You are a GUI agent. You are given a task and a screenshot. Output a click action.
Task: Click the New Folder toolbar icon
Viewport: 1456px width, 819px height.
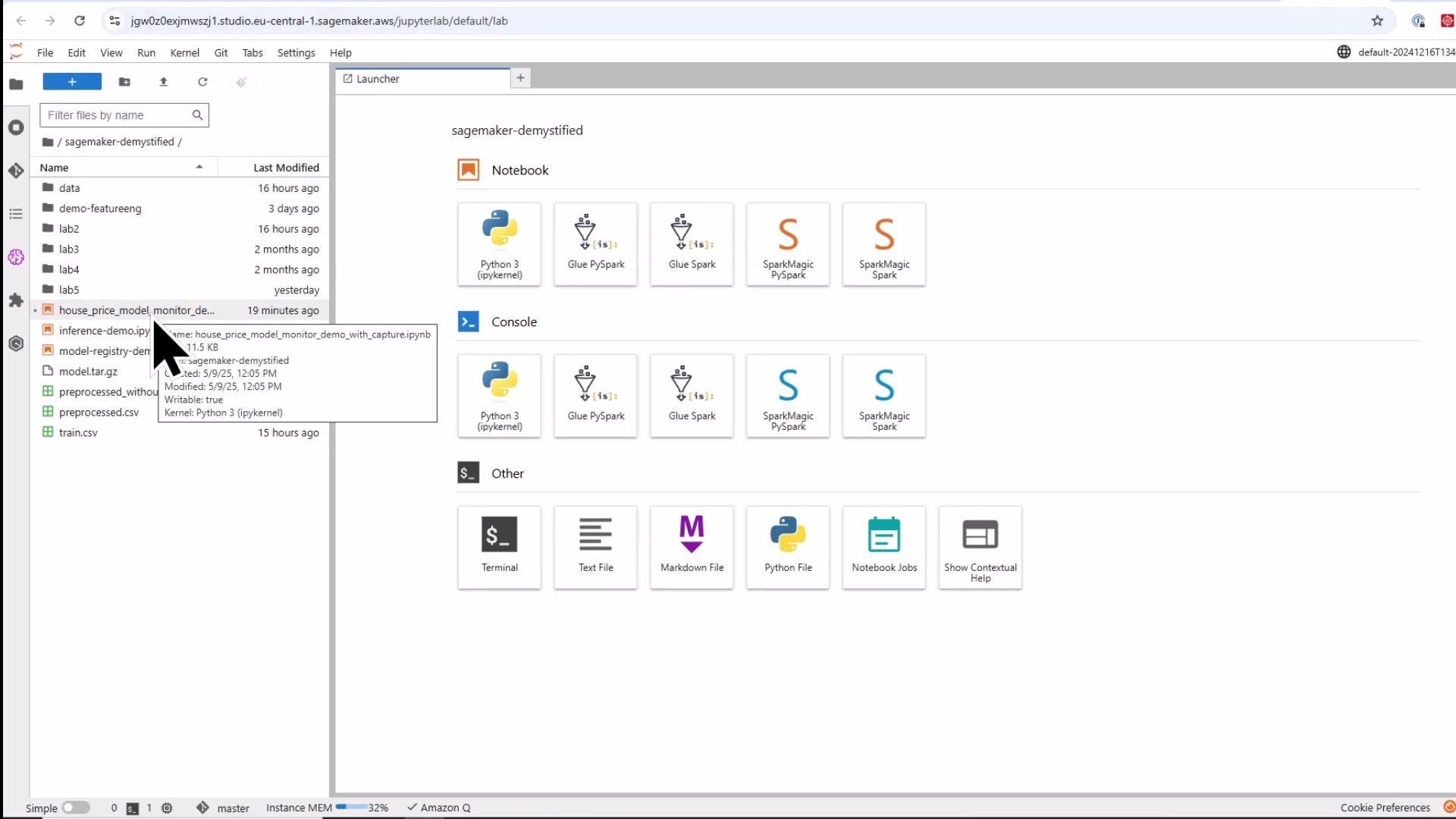(124, 82)
